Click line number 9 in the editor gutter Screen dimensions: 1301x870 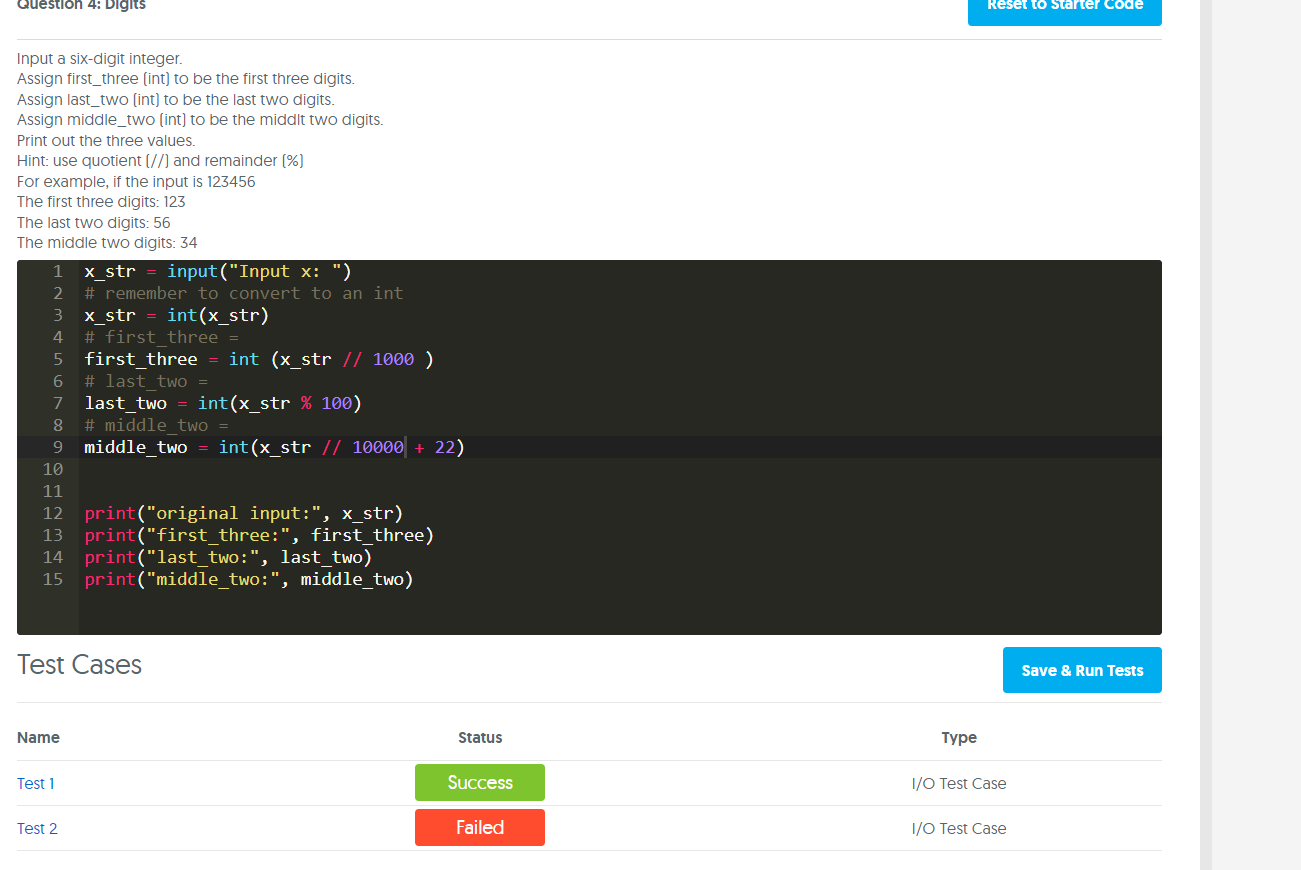[58, 447]
